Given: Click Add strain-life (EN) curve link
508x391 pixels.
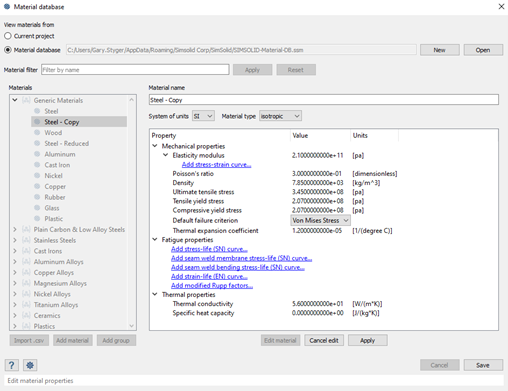Looking at the screenshot, I should tap(209, 276).
